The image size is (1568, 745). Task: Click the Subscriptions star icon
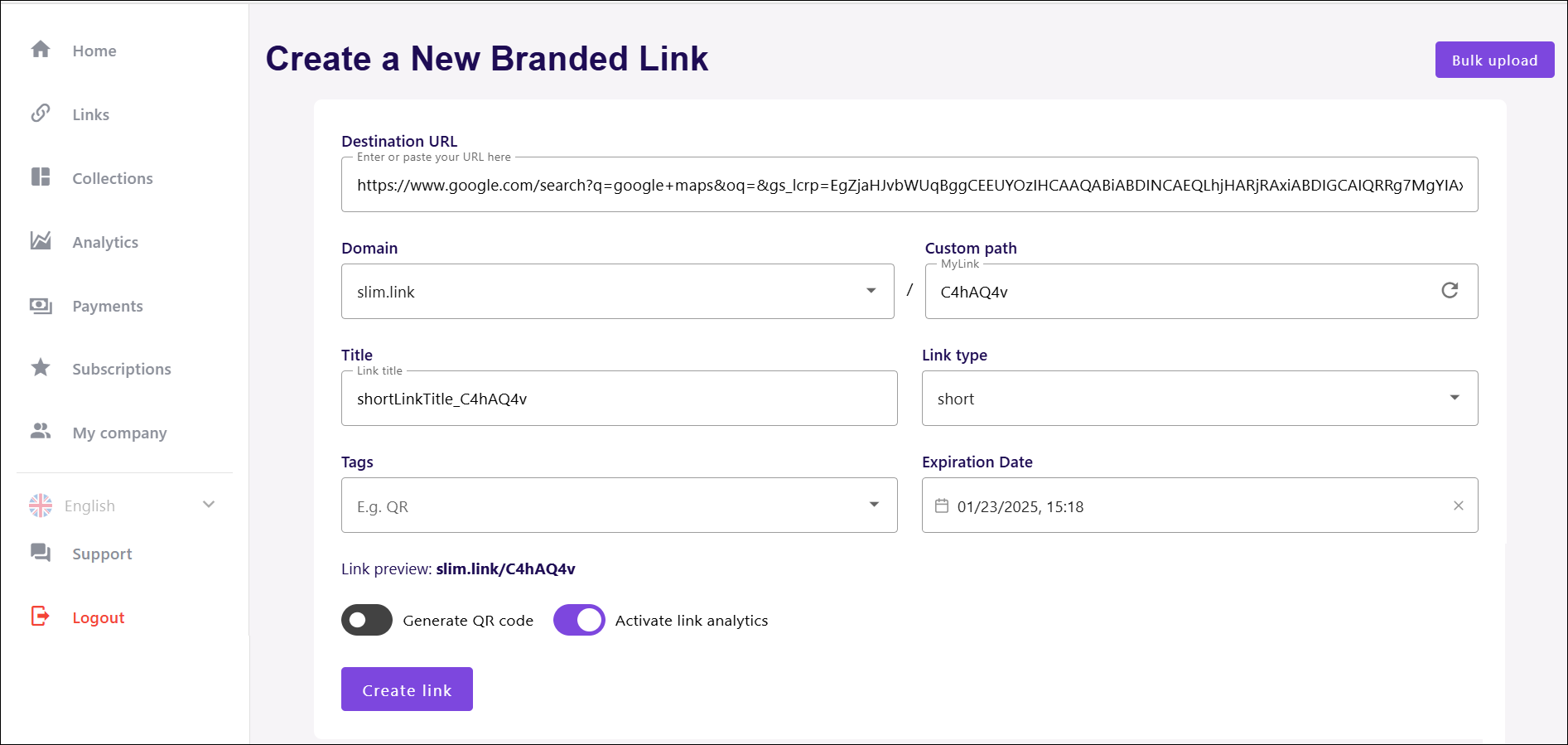point(41,368)
